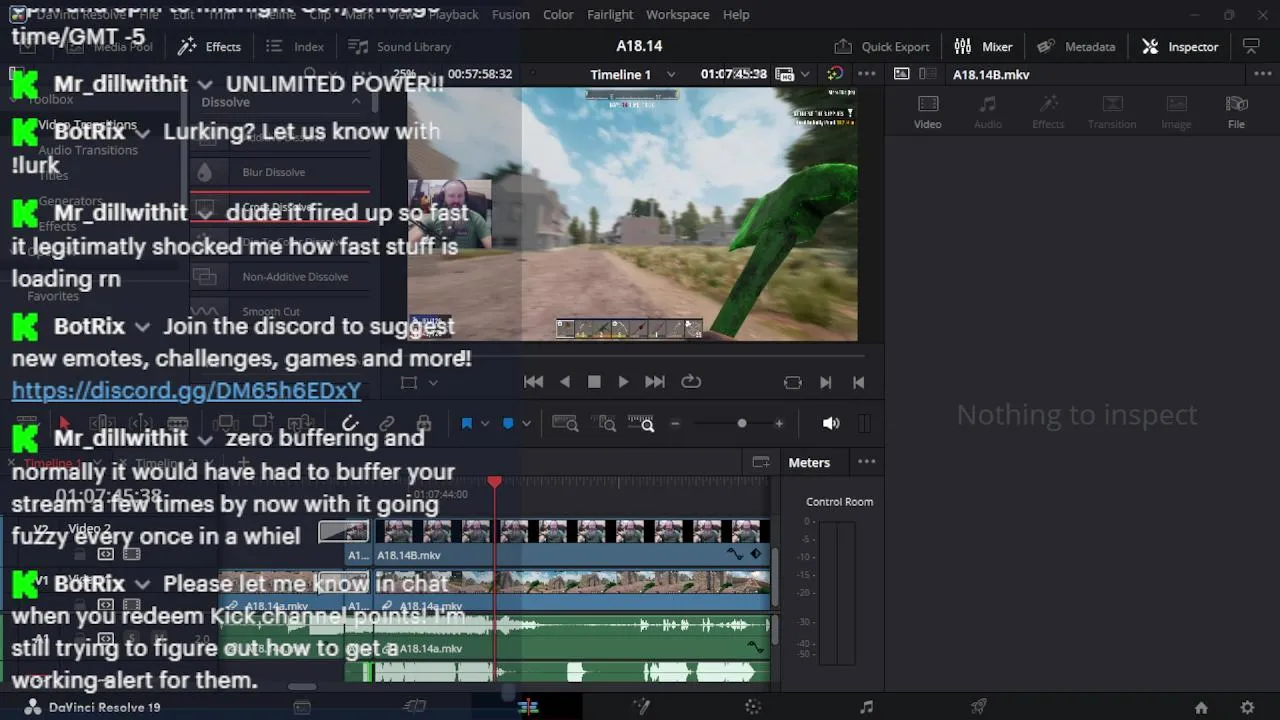
Task: Toggle the Effects panel button
Action: tap(209, 46)
